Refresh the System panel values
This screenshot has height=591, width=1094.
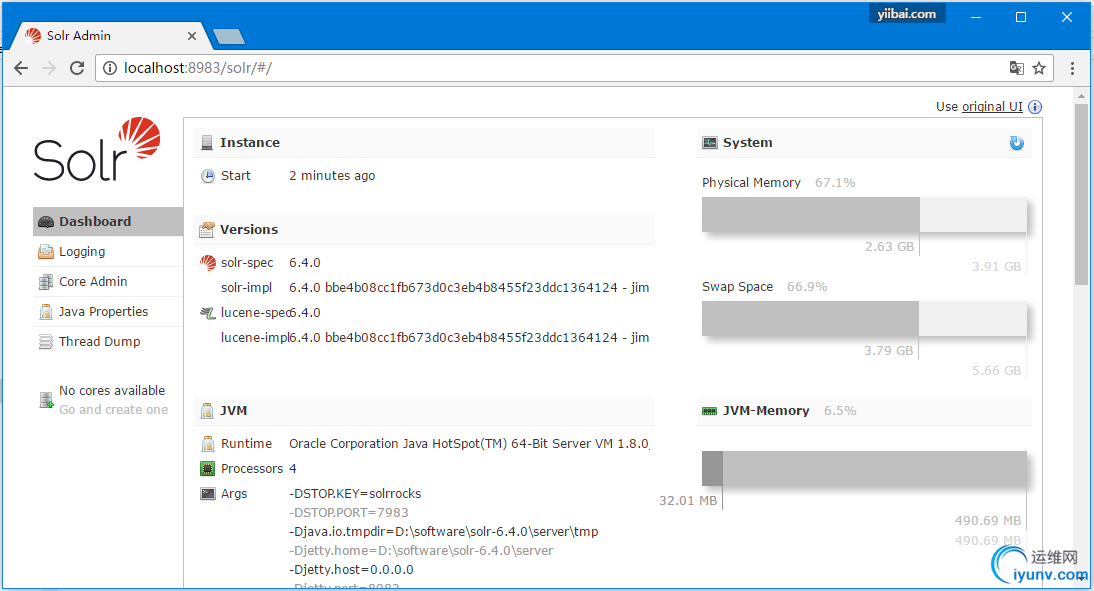click(x=1017, y=143)
